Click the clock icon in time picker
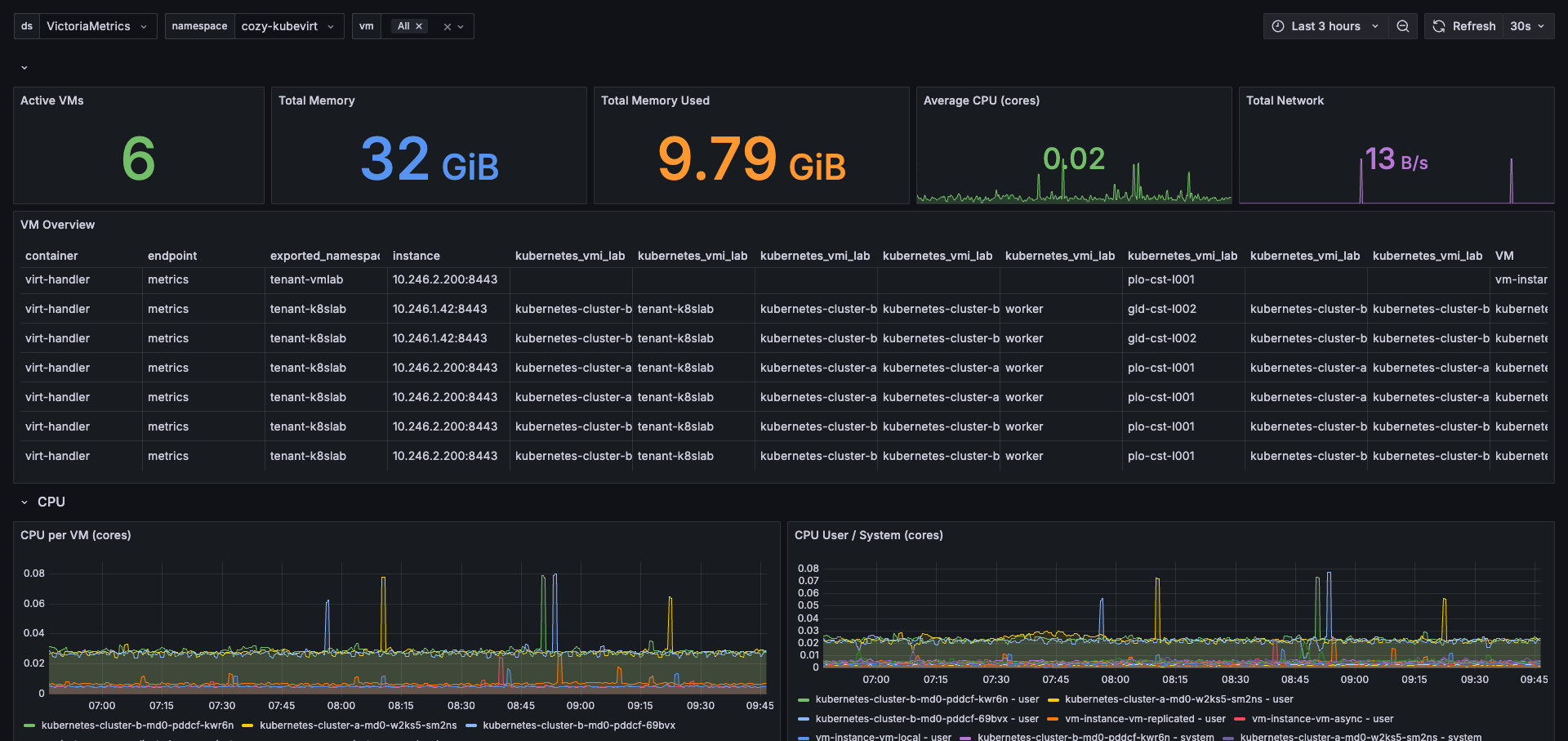1568x741 pixels. pyautogui.click(x=1278, y=26)
